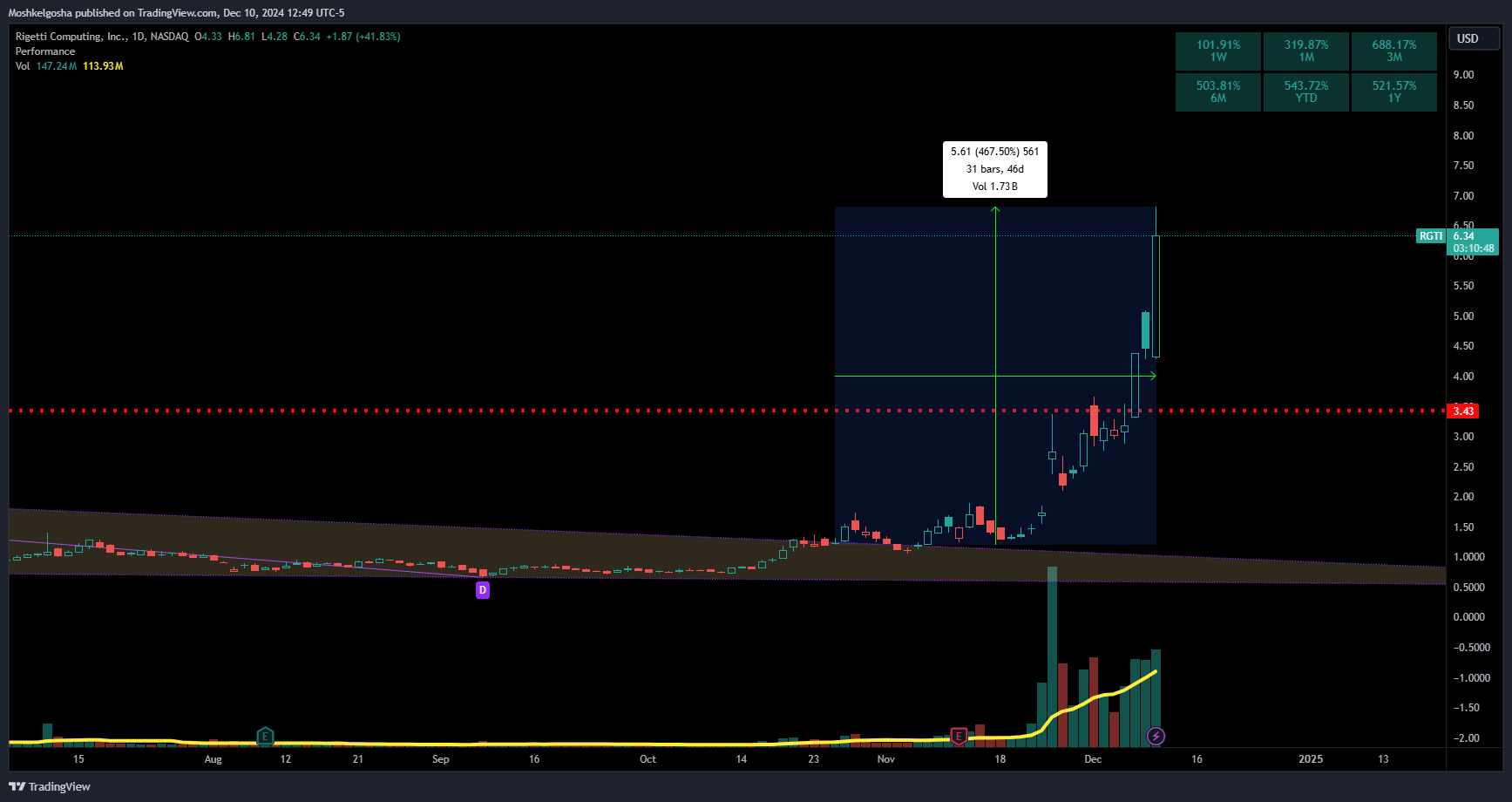Click the Performance indicator label
1512x802 pixels.
[45, 51]
